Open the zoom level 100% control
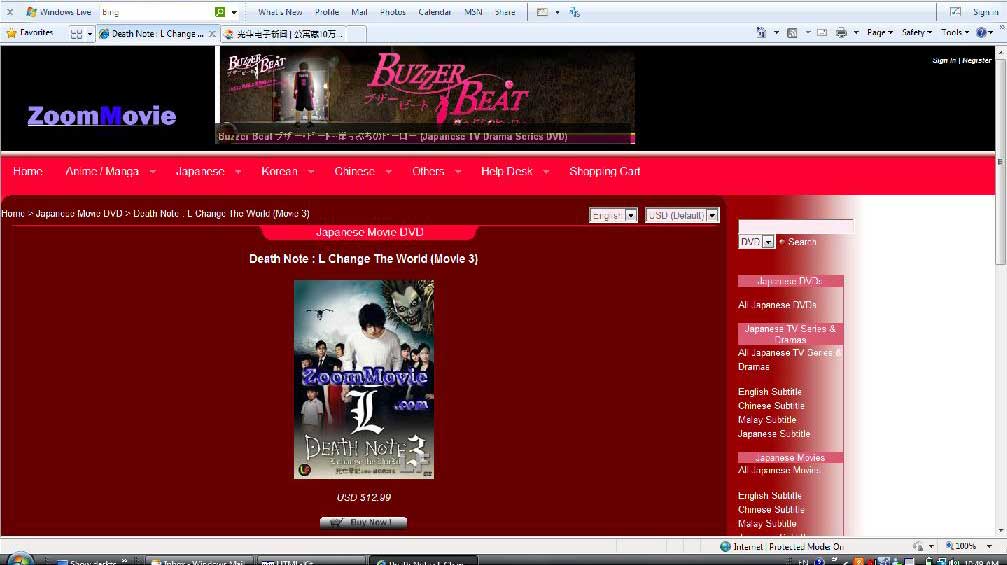The image size is (1007, 565). click(x=967, y=546)
